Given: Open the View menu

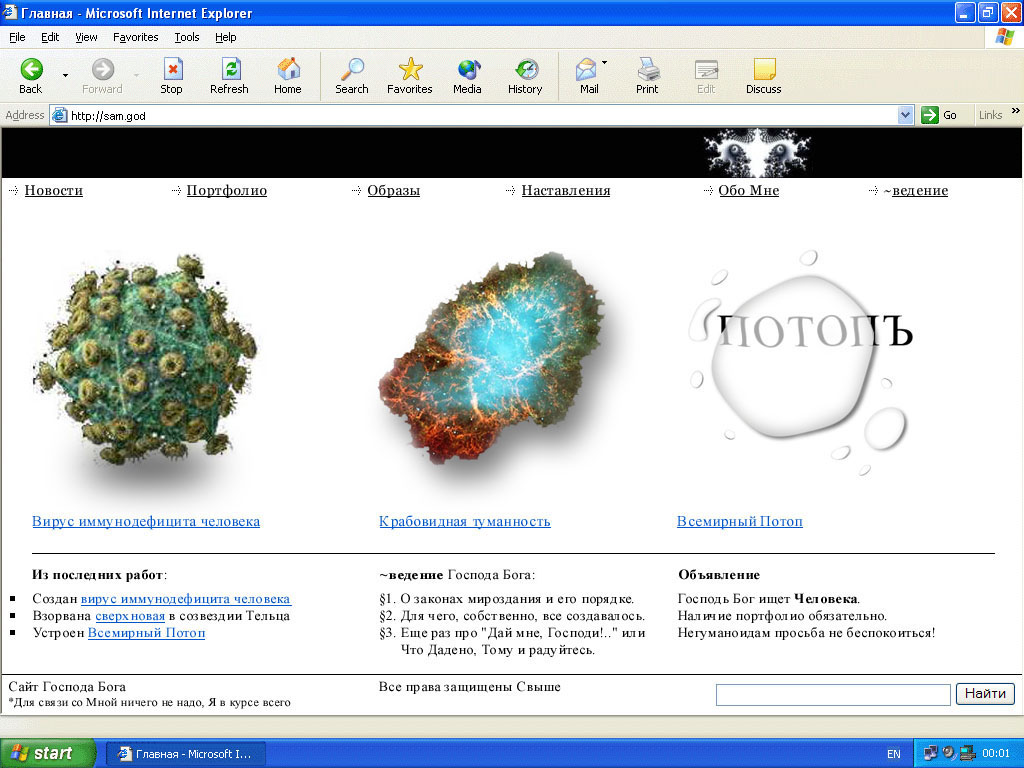Looking at the screenshot, I should click(x=86, y=37).
